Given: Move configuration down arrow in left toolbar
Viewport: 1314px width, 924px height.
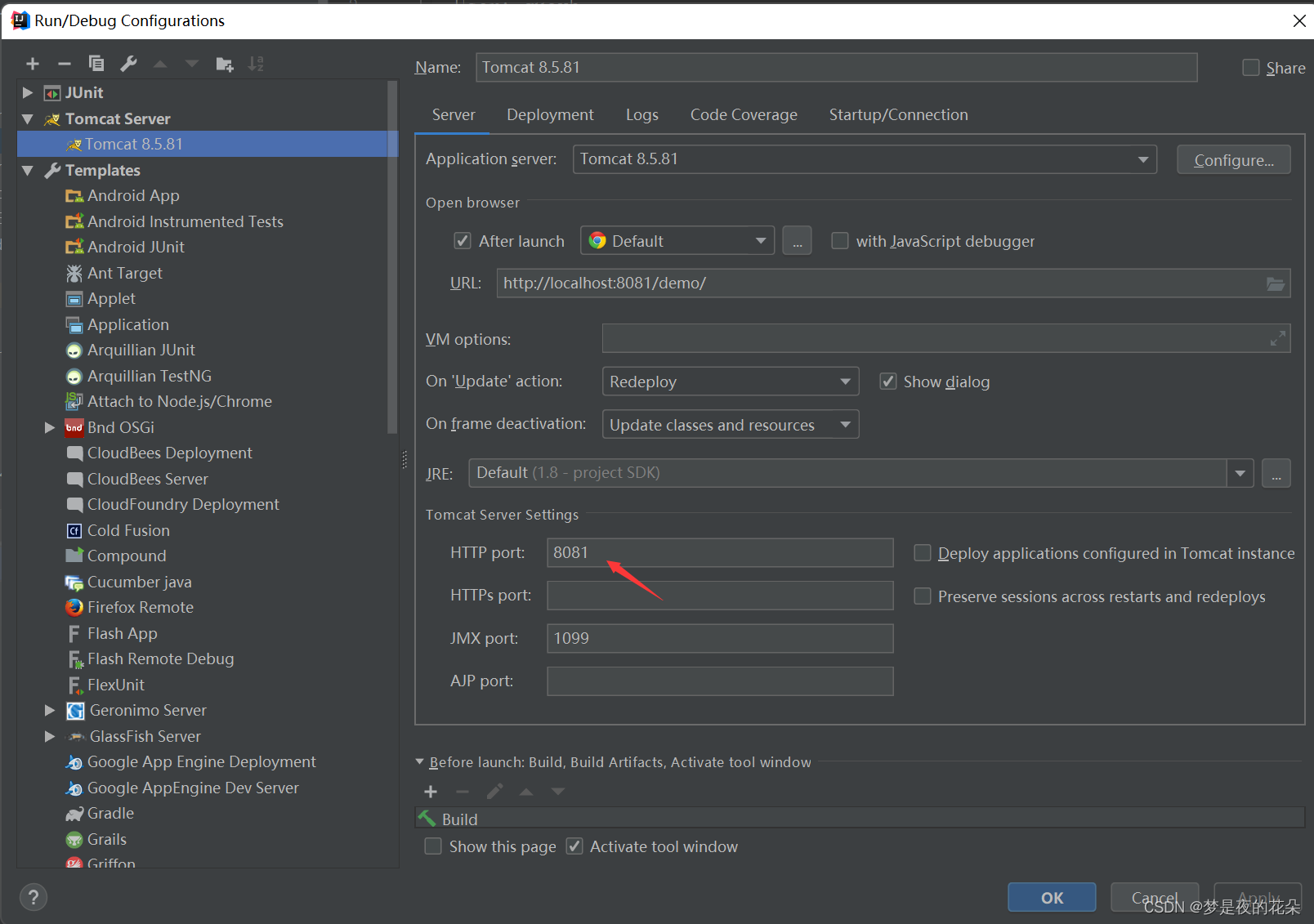Looking at the screenshot, I should click(192, 64).
